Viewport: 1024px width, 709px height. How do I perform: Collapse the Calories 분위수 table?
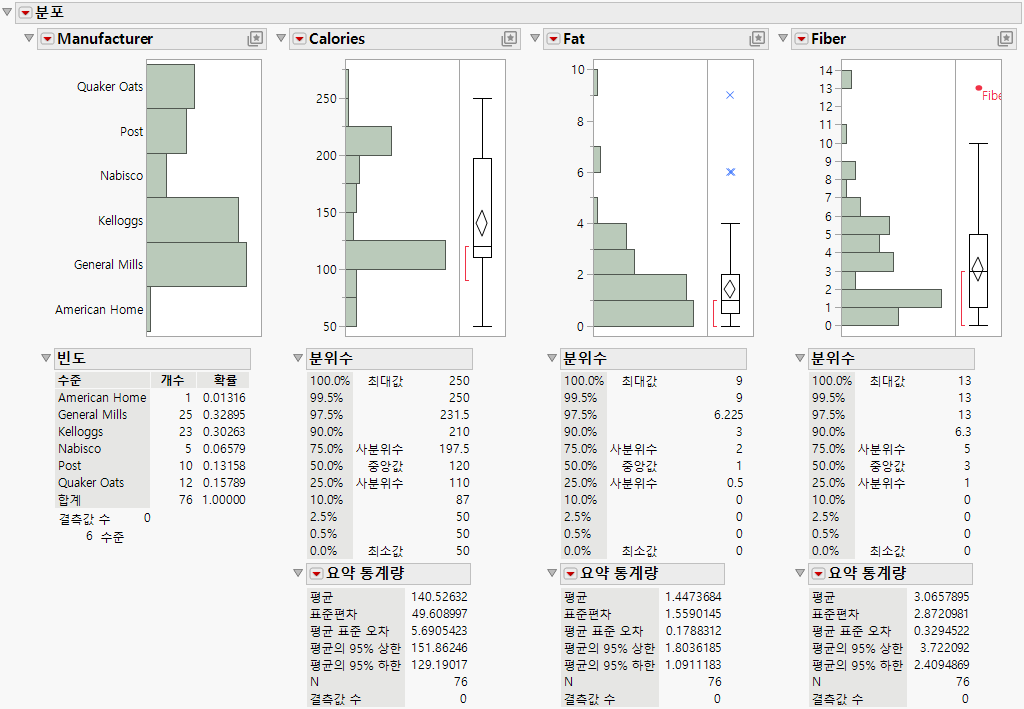298,358
